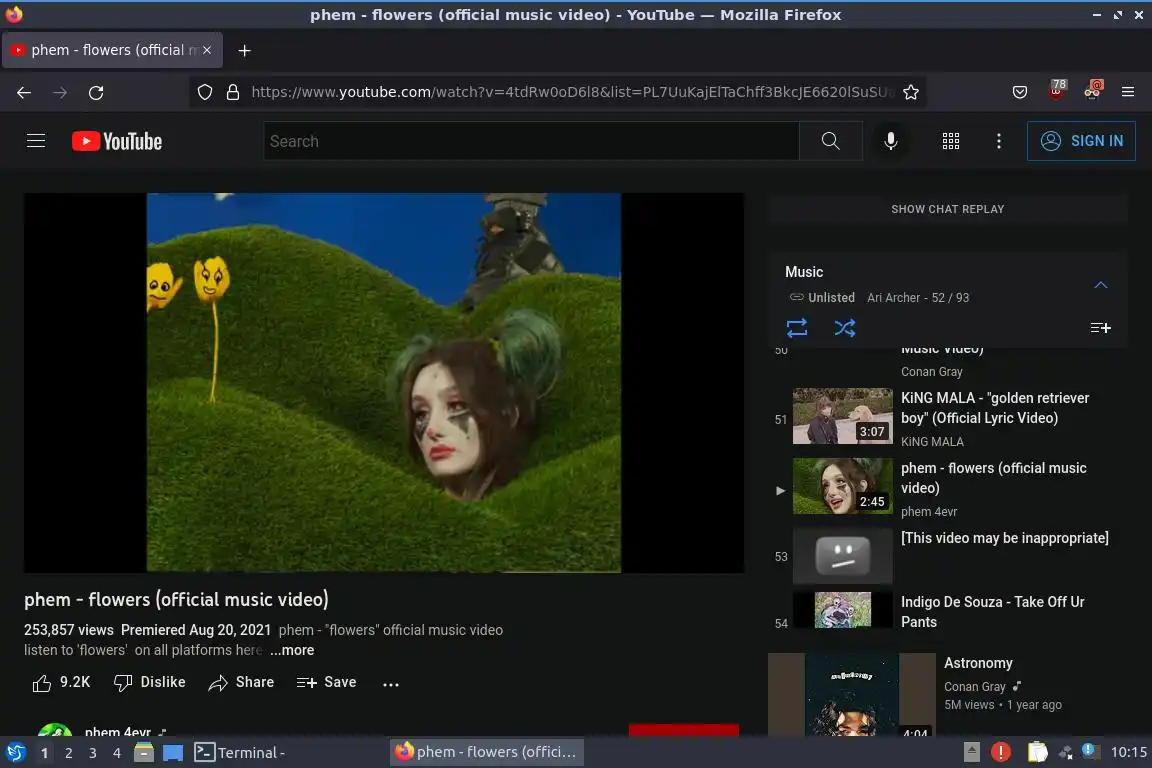Viewport: 1152px width, 768px height.
Task: Open YouTube apps grid
Action: (951, 141)
